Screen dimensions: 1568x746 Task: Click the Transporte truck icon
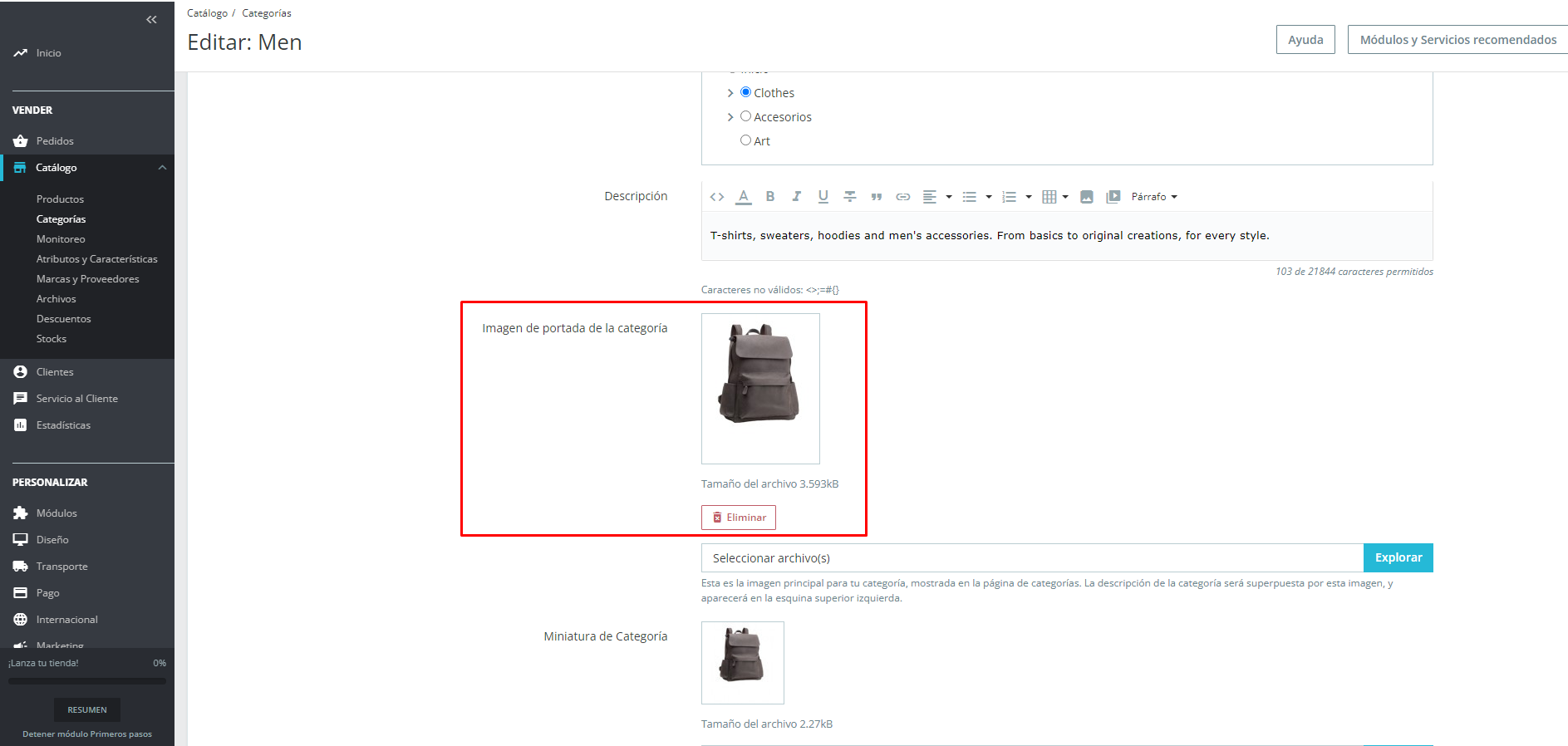point(21,567)
